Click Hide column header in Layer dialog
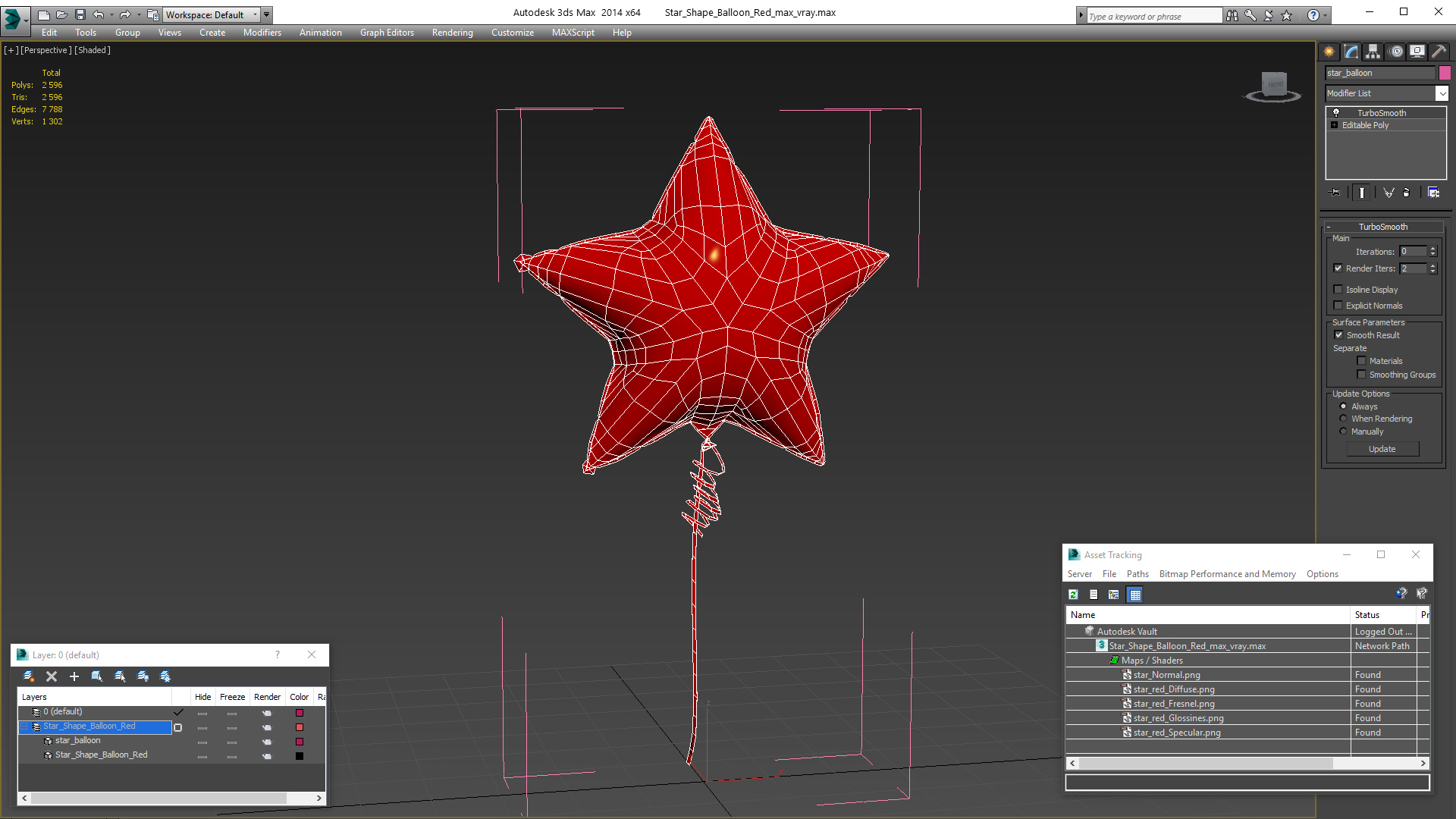Viewport: 1456px width, 819px height. coord(202,697)
